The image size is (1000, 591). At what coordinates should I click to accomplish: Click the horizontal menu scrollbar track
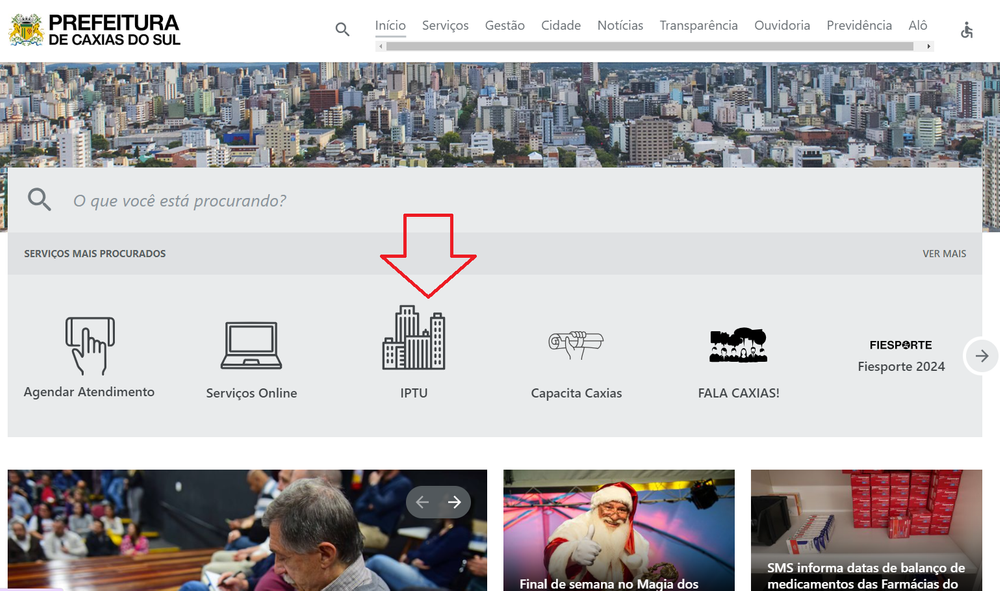click(654, 46)
